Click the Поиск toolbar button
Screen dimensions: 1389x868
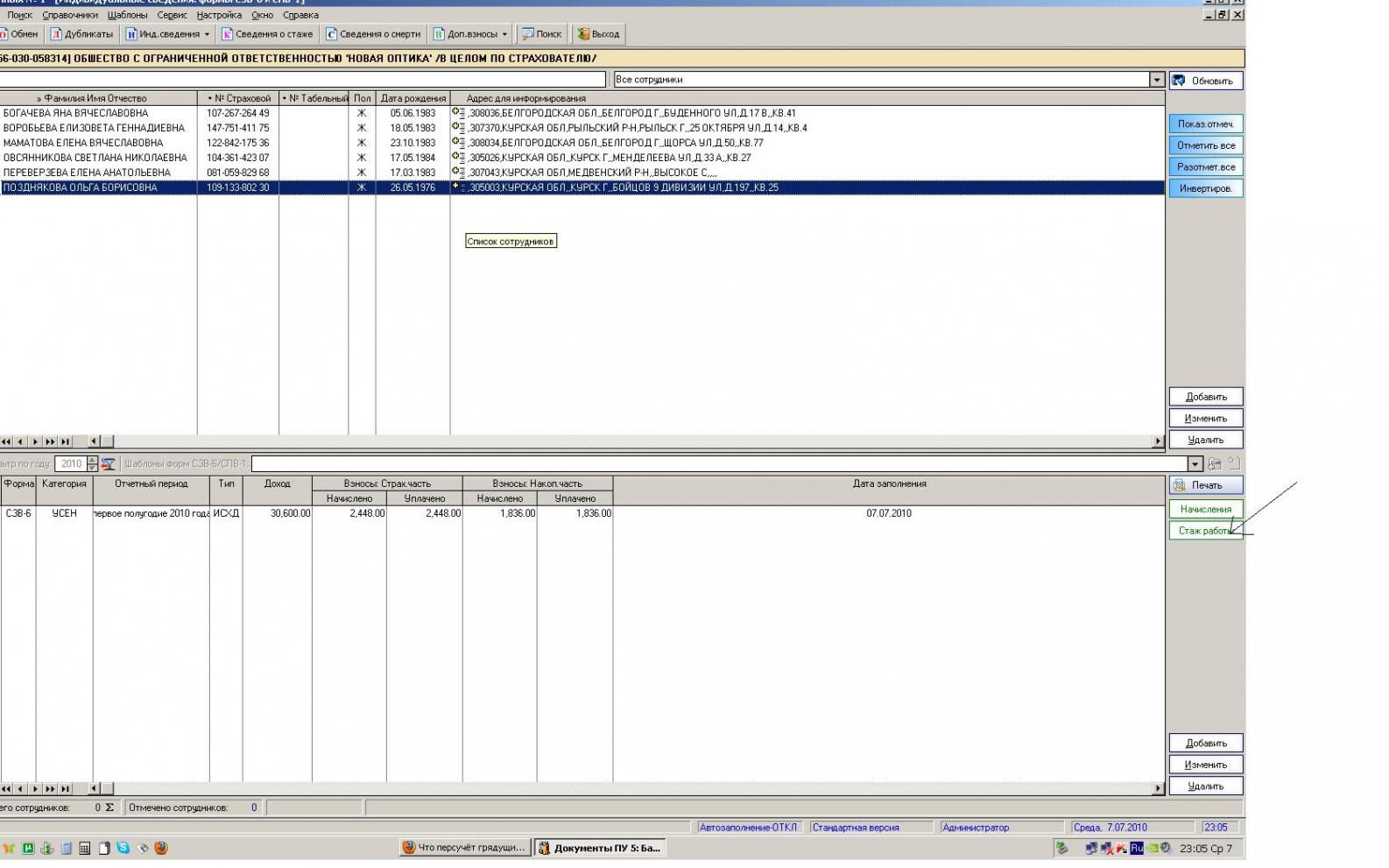[541, 34]
